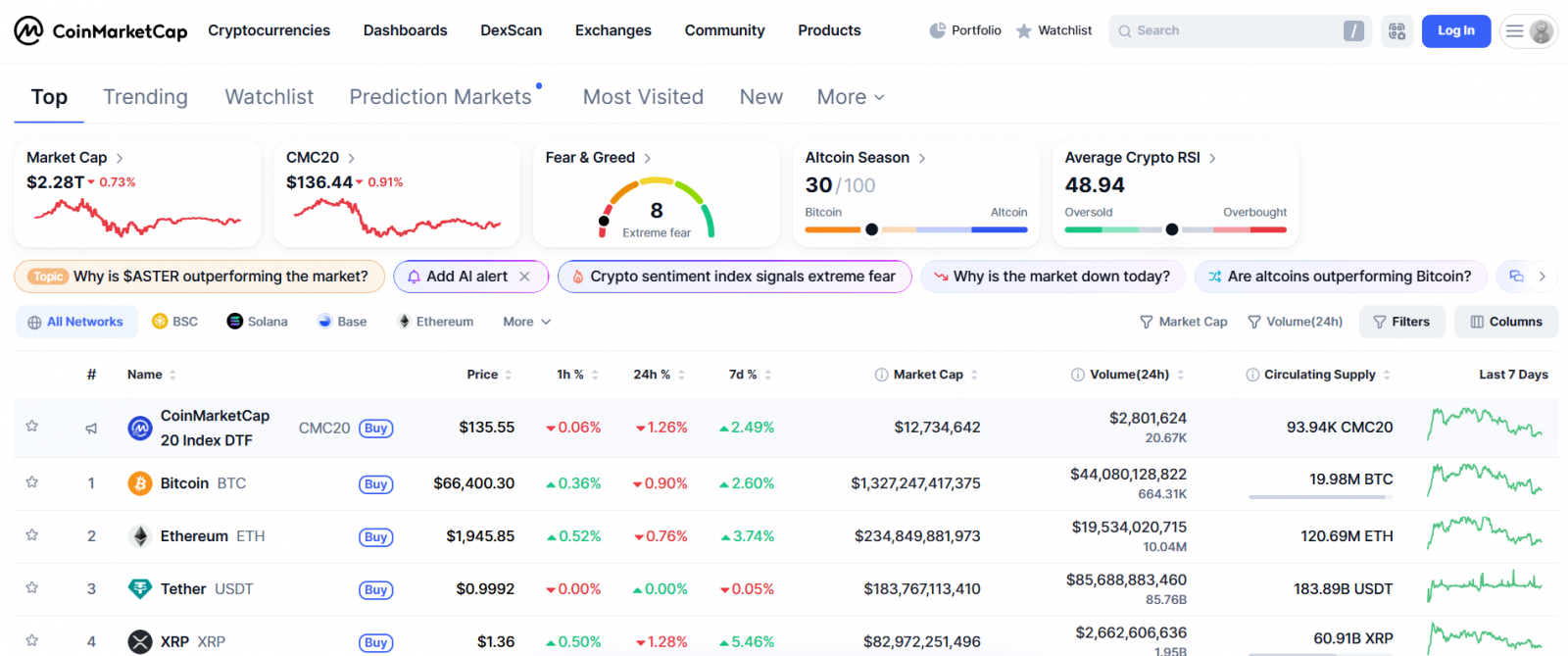Image resolution: width=1568 pixels, height=656 pixels.
Task: Switch to the Trending tab
Action: click(x=145, y=97)
